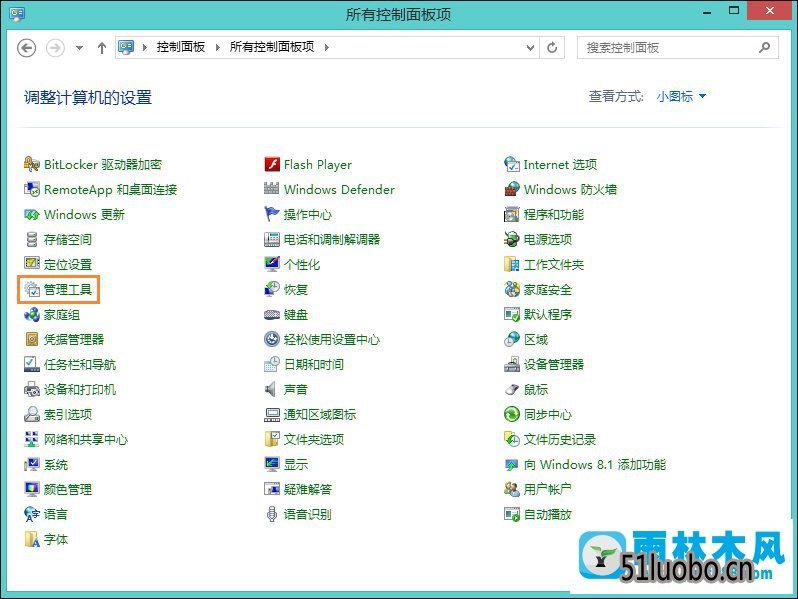Open the Windows 防火墙 icon
Viewport: 798px width, 599px height.
pos(511,189)
